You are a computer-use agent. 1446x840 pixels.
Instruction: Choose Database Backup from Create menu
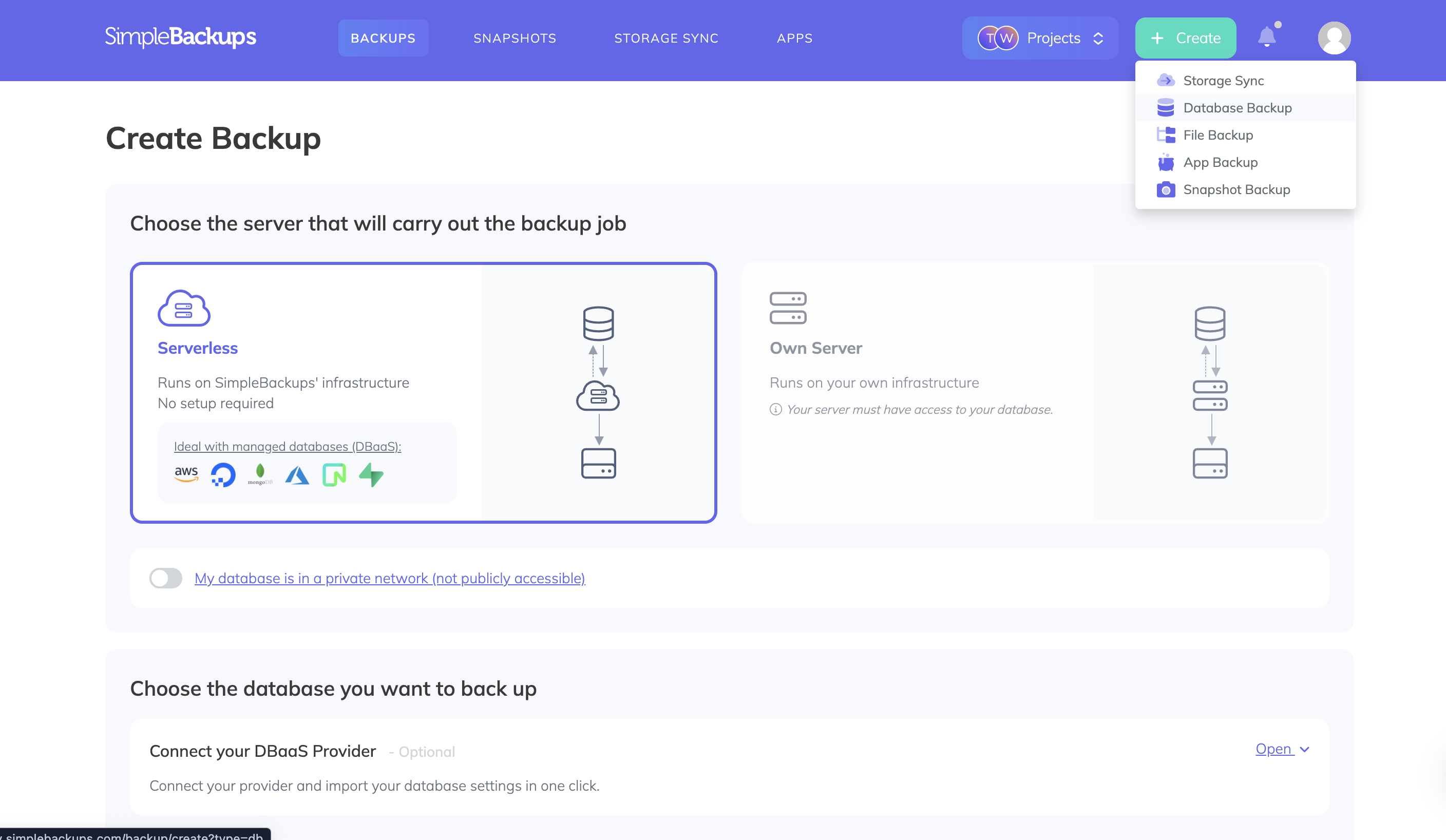[1237, 108]
